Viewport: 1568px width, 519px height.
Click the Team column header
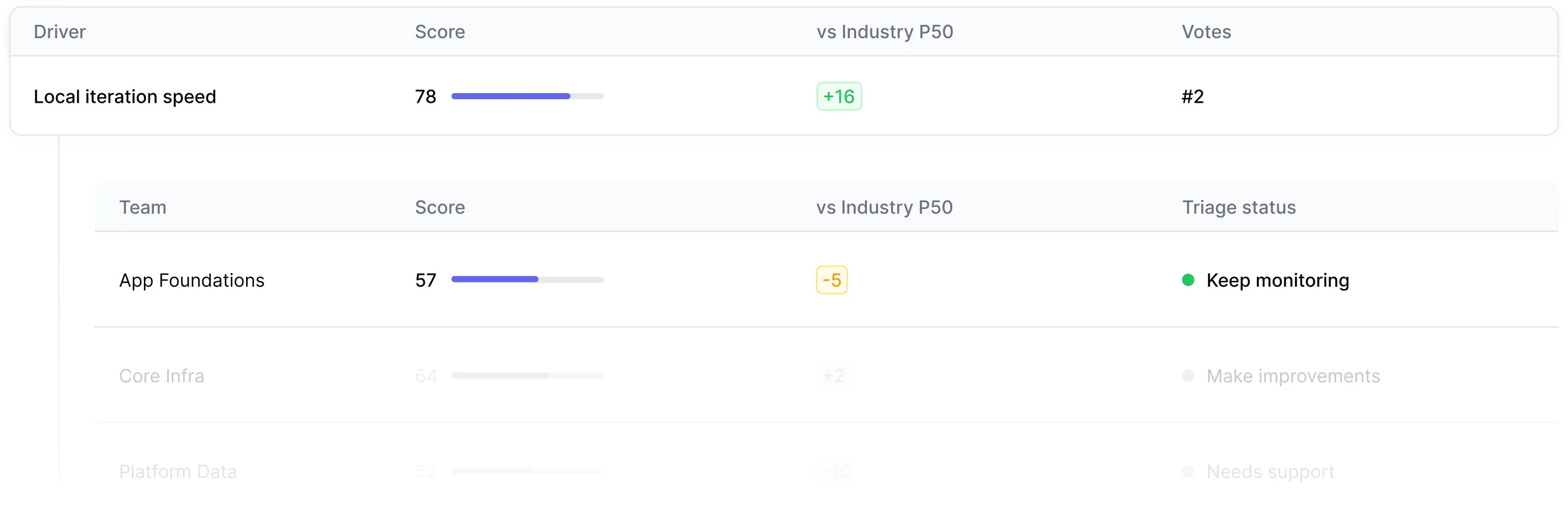[142, 207]
